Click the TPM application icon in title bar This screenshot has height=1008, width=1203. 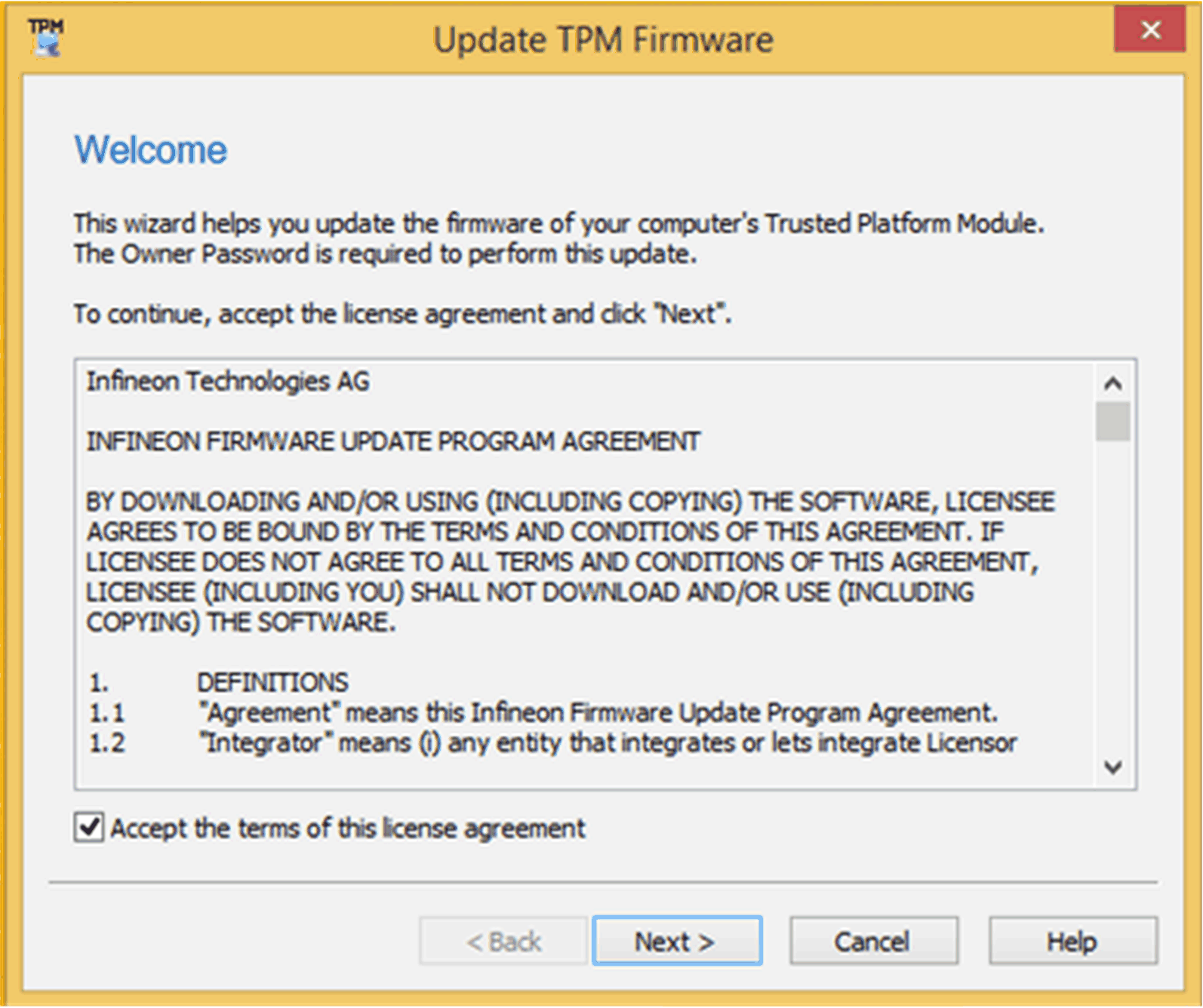click(x=46, y=38)
